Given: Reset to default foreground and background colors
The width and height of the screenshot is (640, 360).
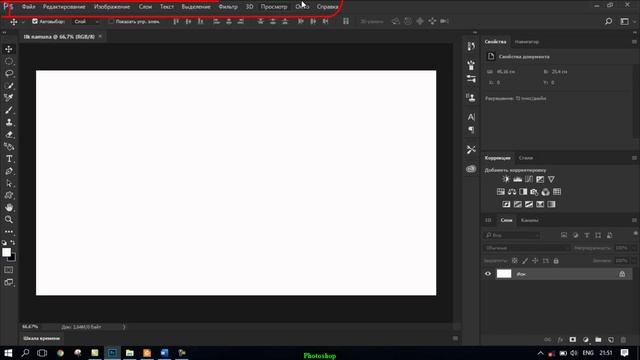Looking at the screenshot, I should (x=4, y=242).
